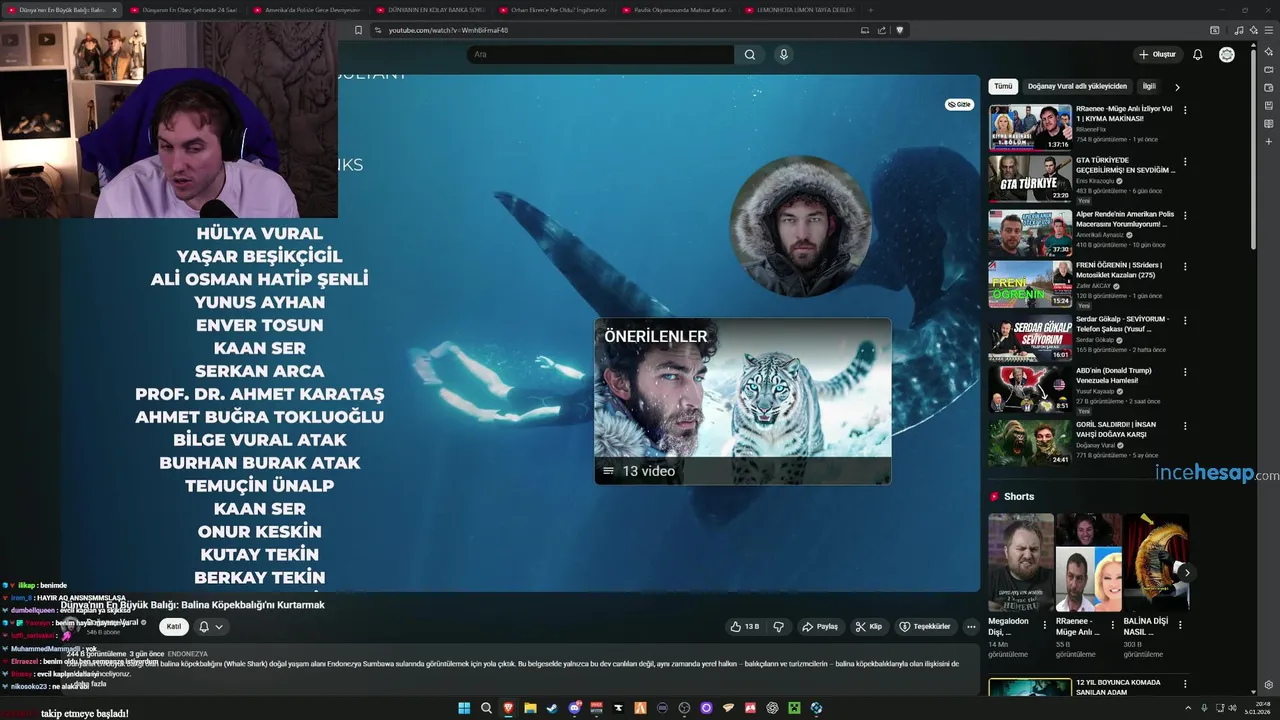Viewport: 1280px width, 720px height.
Task: Start voice search with the microphone icon
Action: coord(784,54)
